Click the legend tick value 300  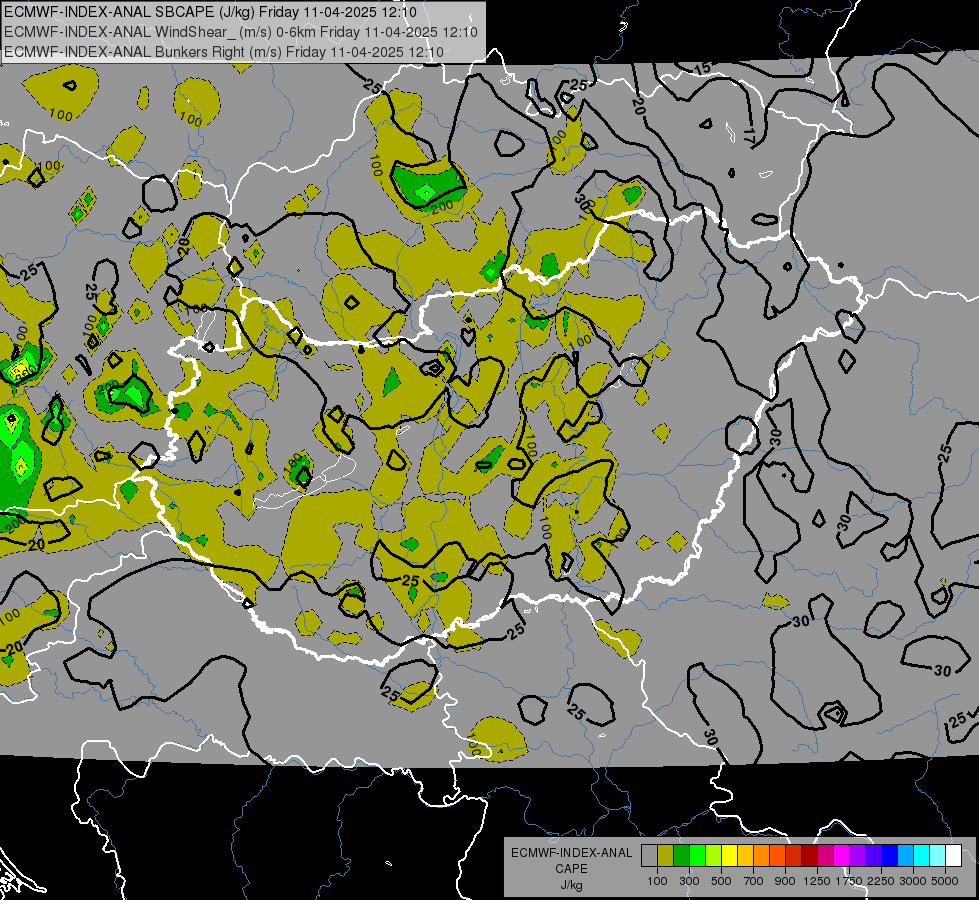(x=689, y=881)
